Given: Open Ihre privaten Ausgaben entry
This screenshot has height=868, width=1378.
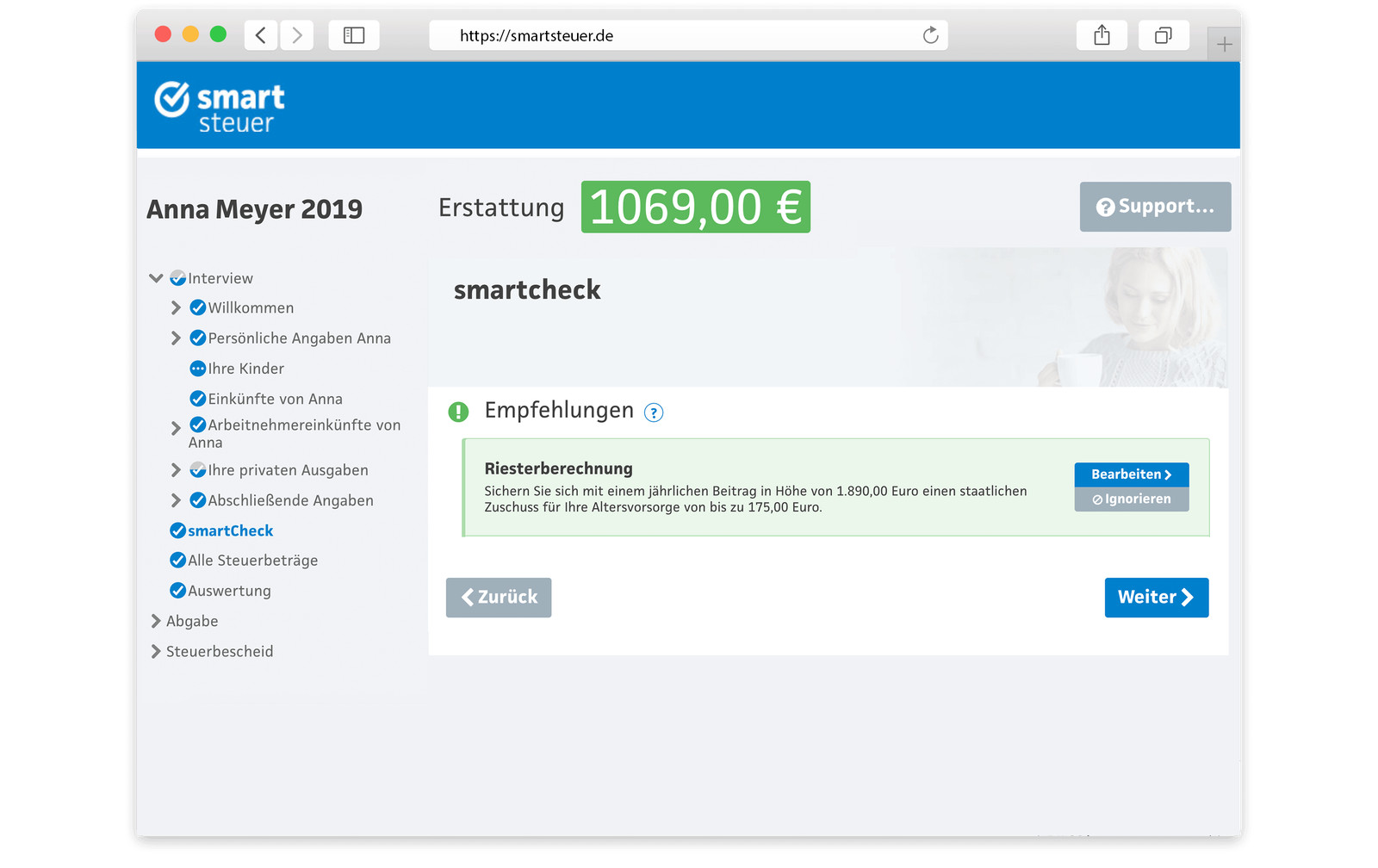Looking at the screenshot, I should pyautogui.click(x=289, y=470).
